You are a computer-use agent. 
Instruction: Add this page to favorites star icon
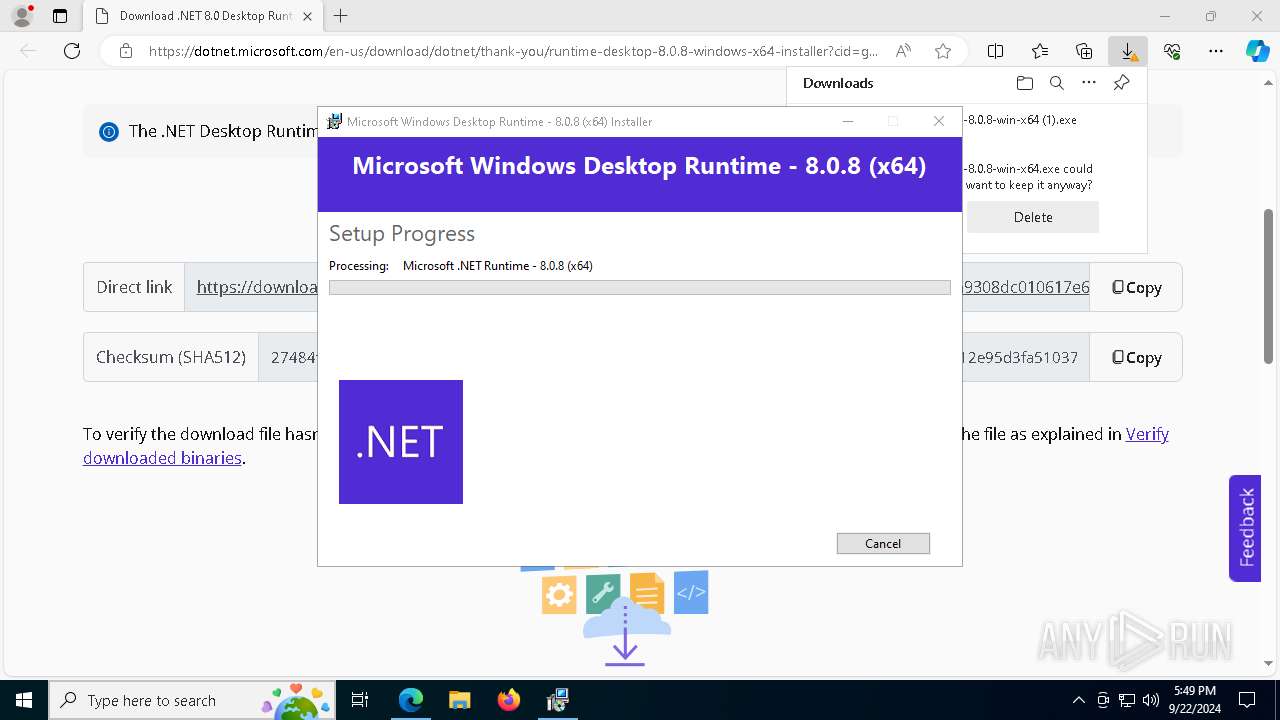click(x=943, y=51)
